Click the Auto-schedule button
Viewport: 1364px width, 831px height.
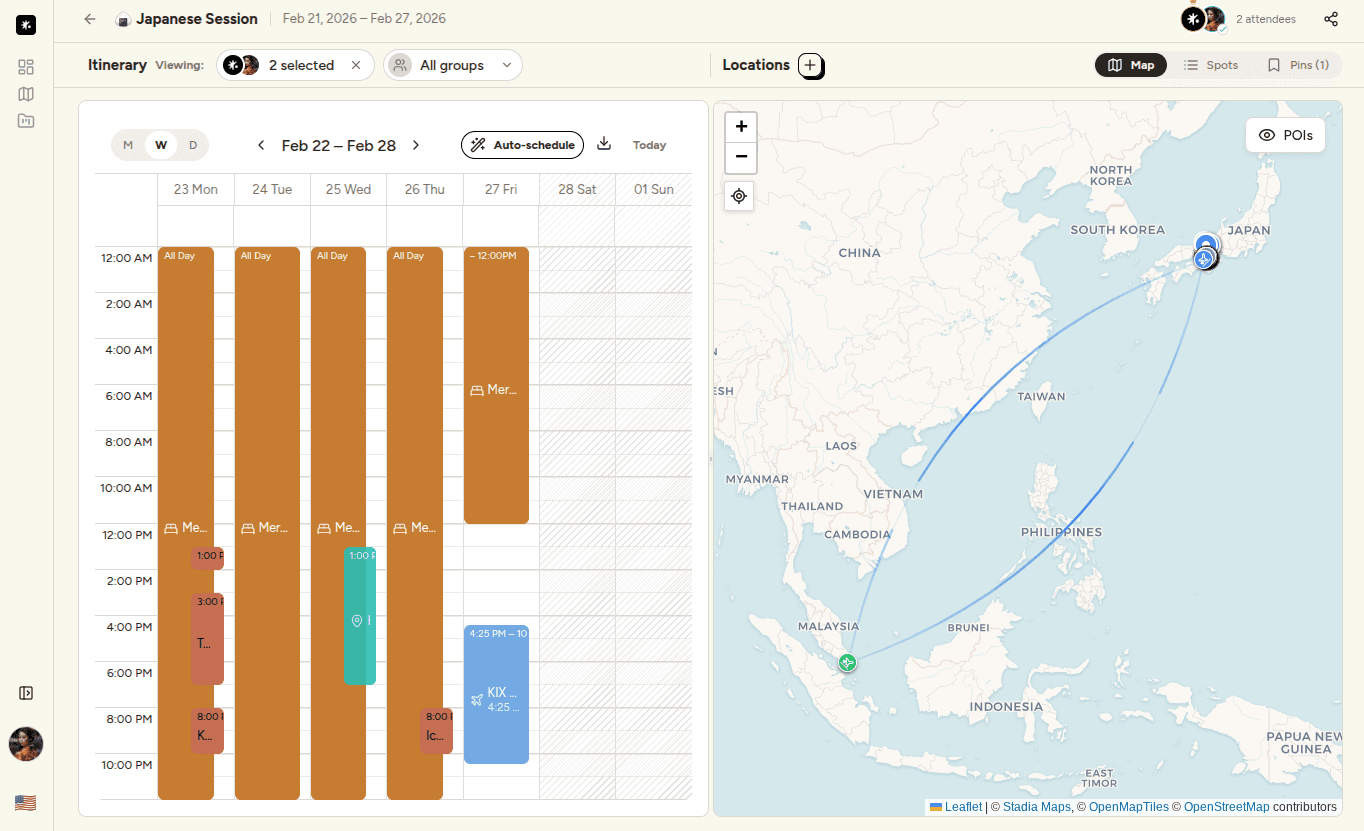coord(522,145)
